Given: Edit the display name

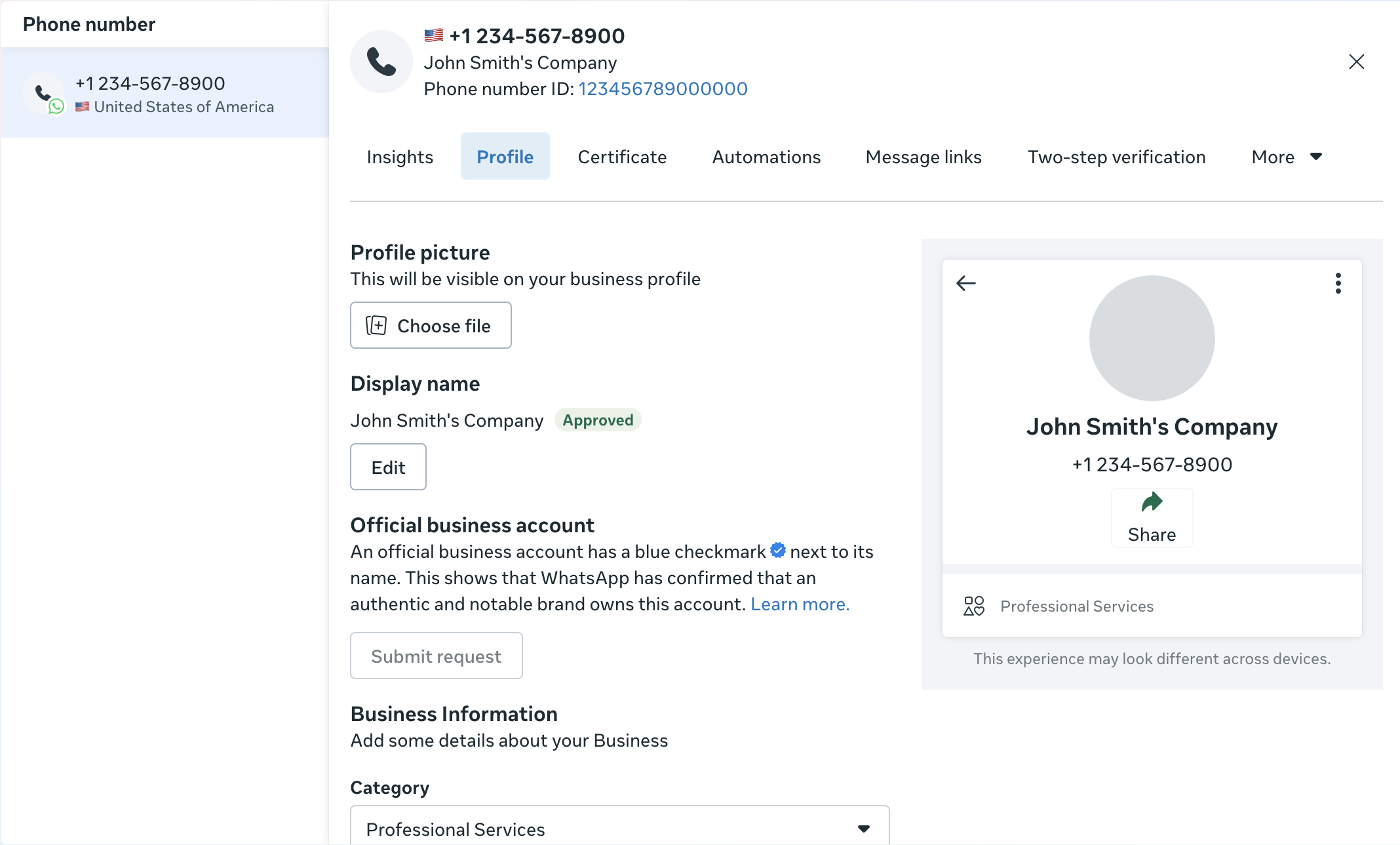Looking at the screenshot, I should coord(388,467).
